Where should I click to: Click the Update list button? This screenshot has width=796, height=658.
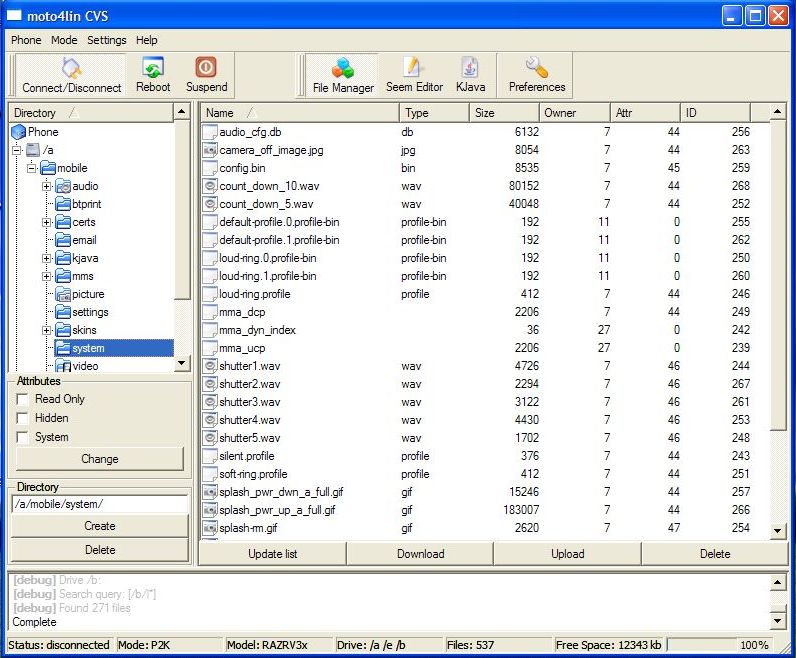273,554
